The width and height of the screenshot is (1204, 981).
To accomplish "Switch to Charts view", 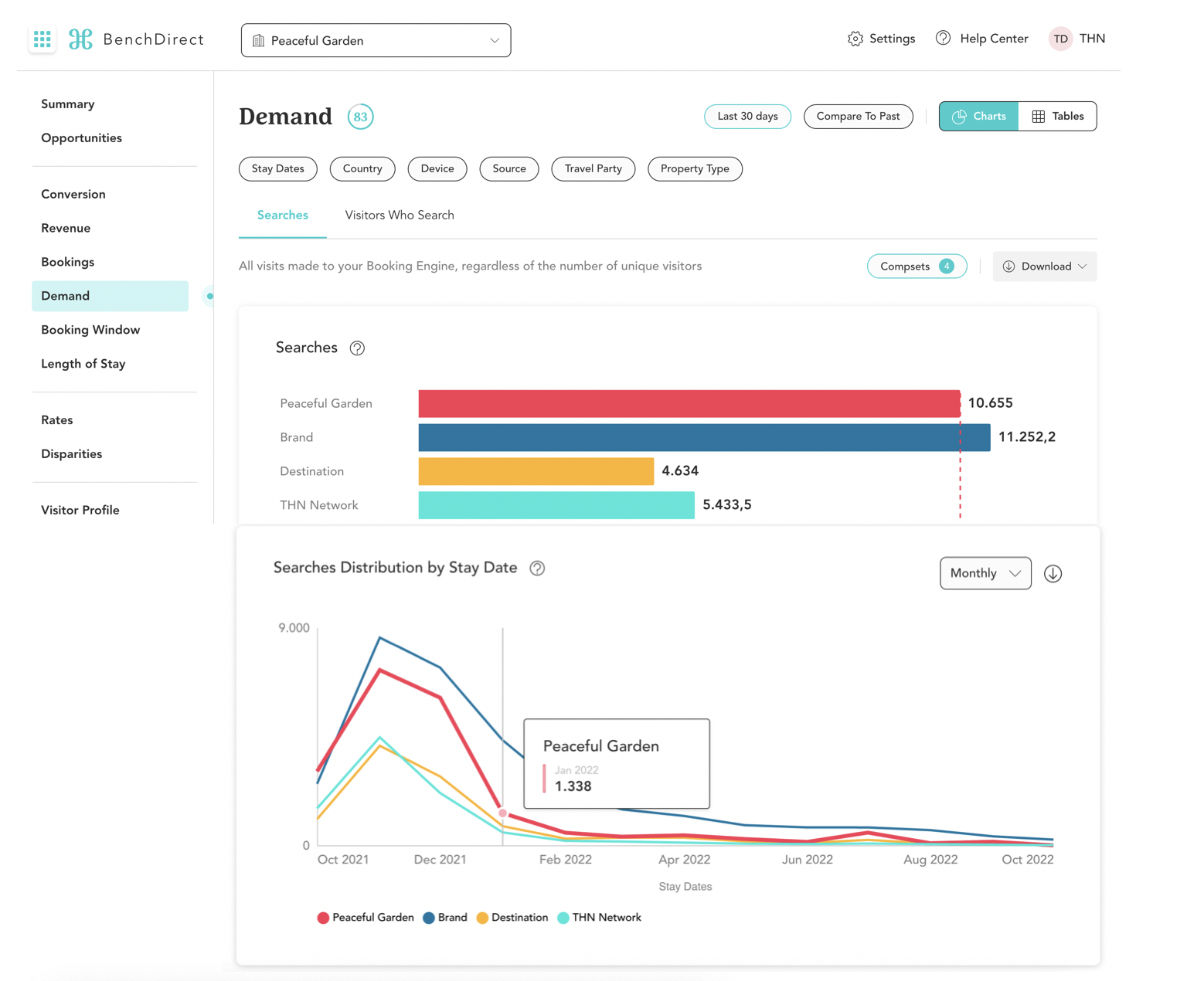I will pyautogui.click(x=978, y=116).
